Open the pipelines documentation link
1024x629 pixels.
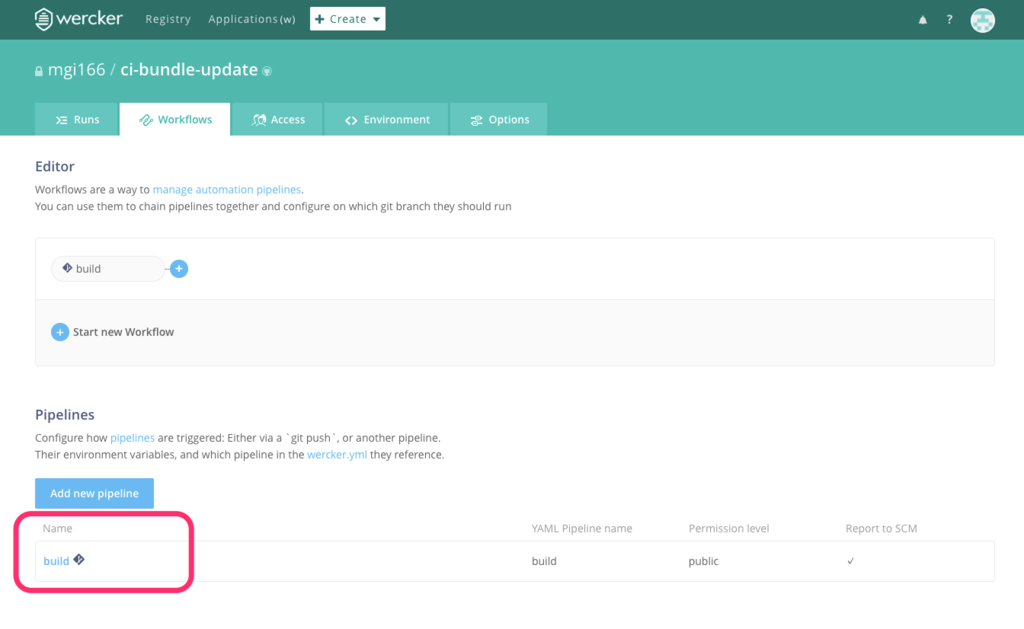(x=133, y=438)
